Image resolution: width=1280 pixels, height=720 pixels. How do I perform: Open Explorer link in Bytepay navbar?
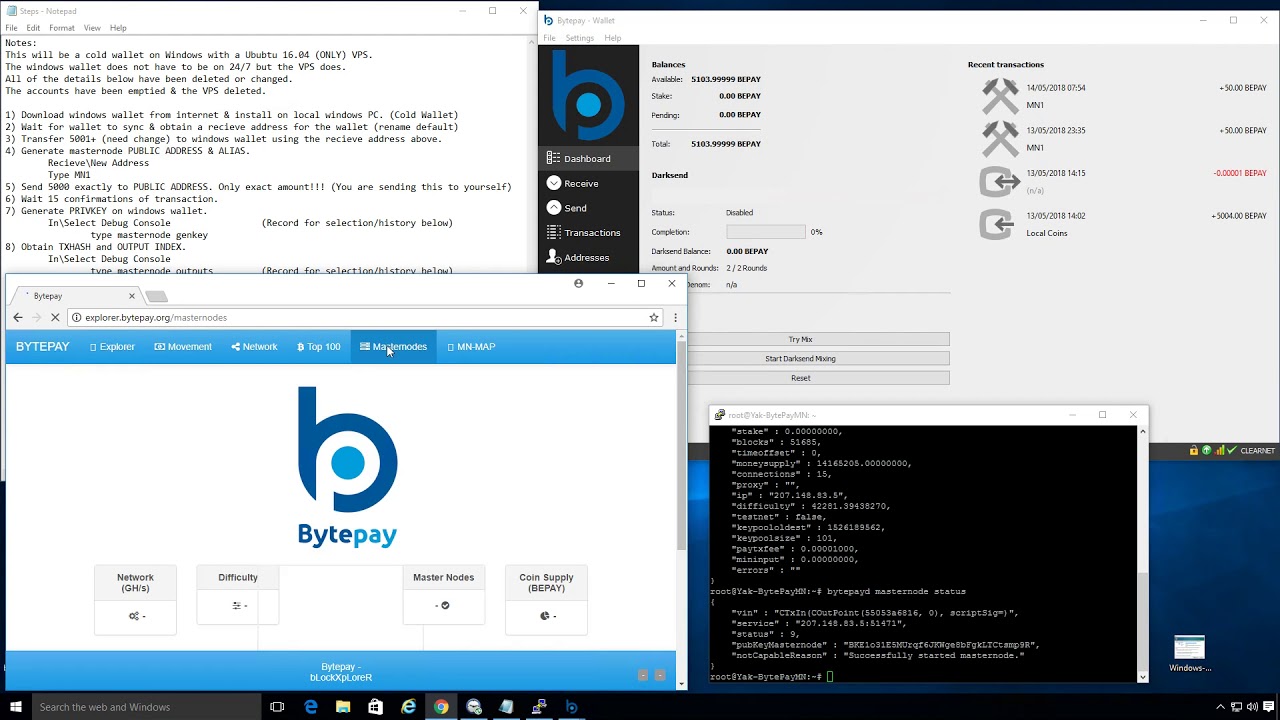click(x=112, y=347)
